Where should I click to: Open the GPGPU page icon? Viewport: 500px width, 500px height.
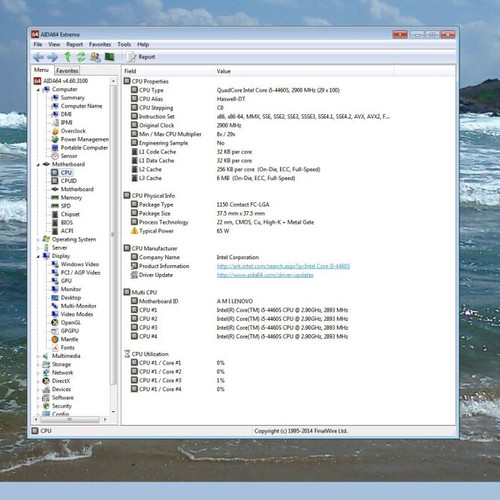coord(55,331)
